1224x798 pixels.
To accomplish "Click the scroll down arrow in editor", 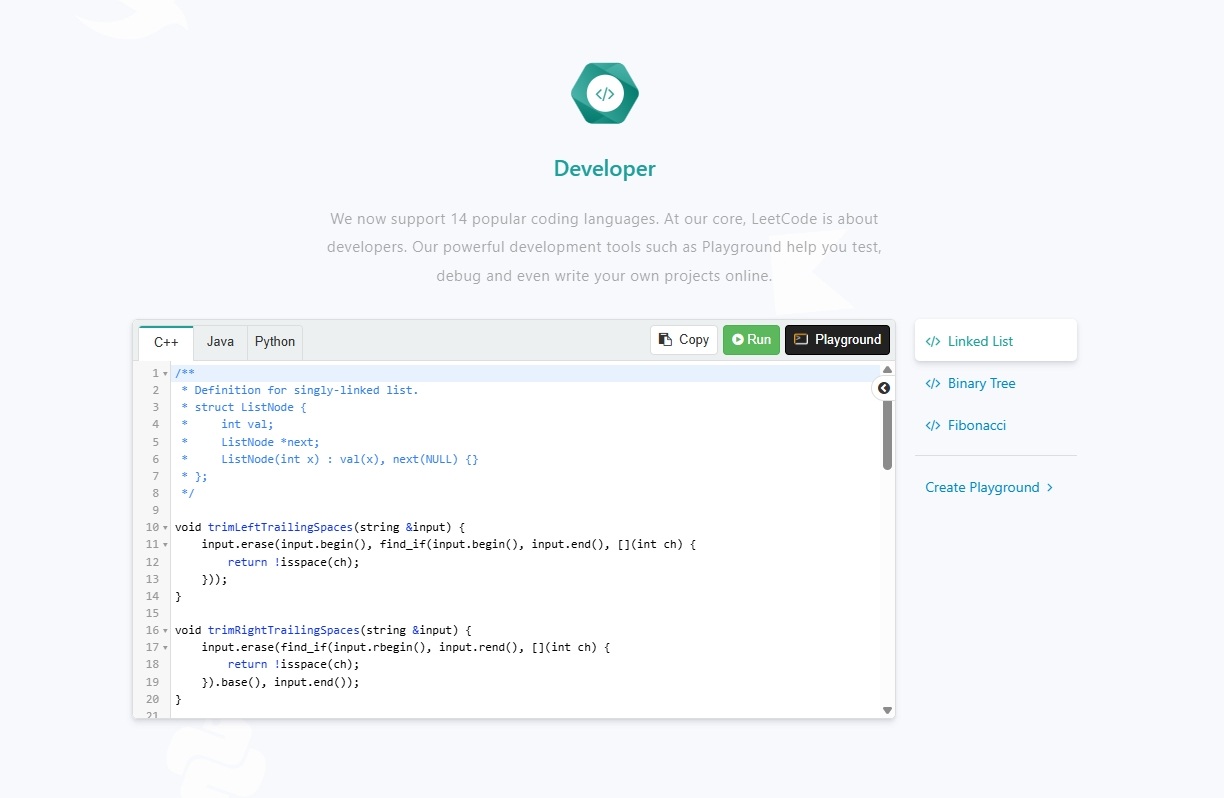I will (887, 710).
